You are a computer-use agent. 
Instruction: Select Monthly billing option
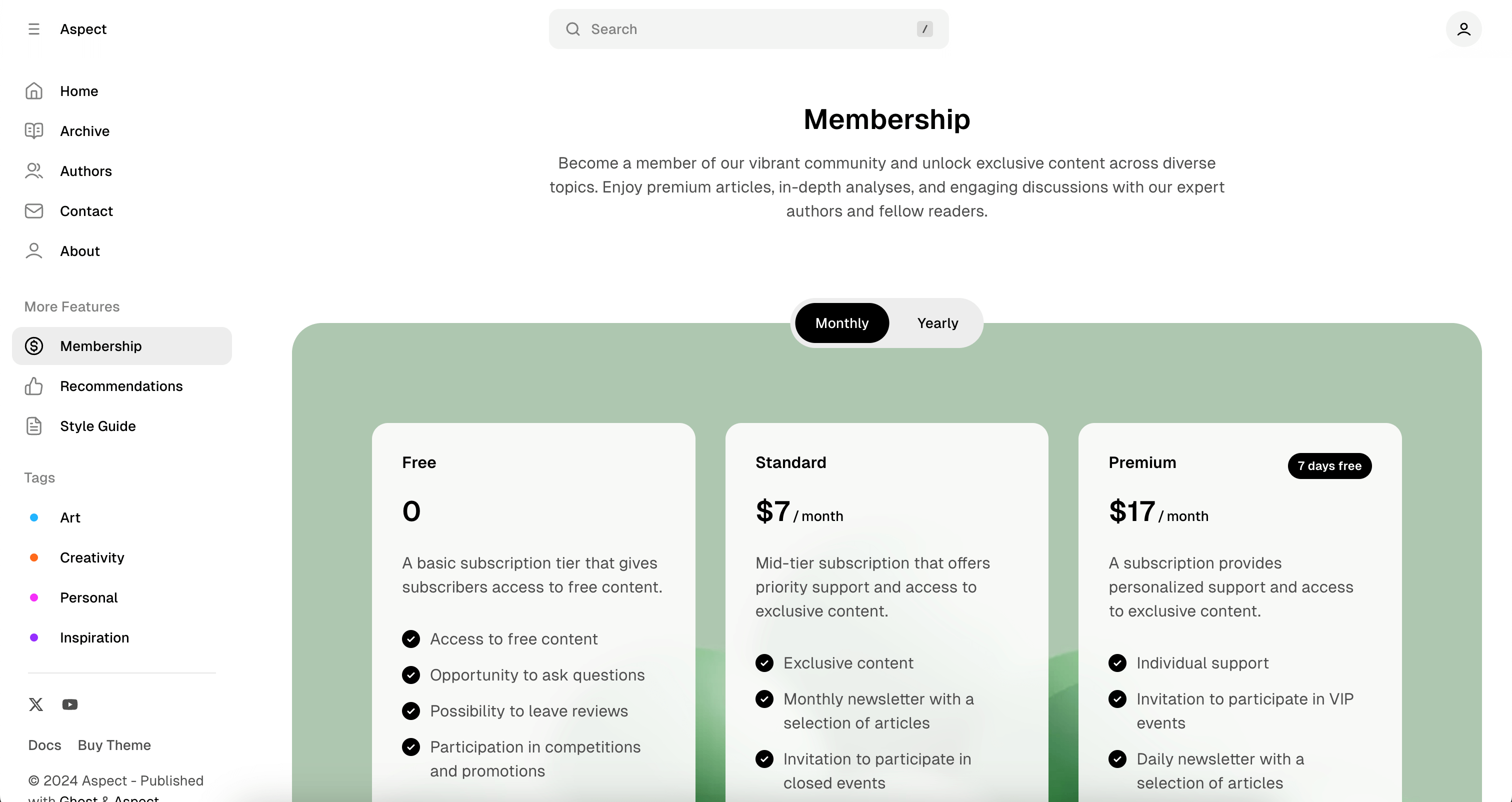841,322
